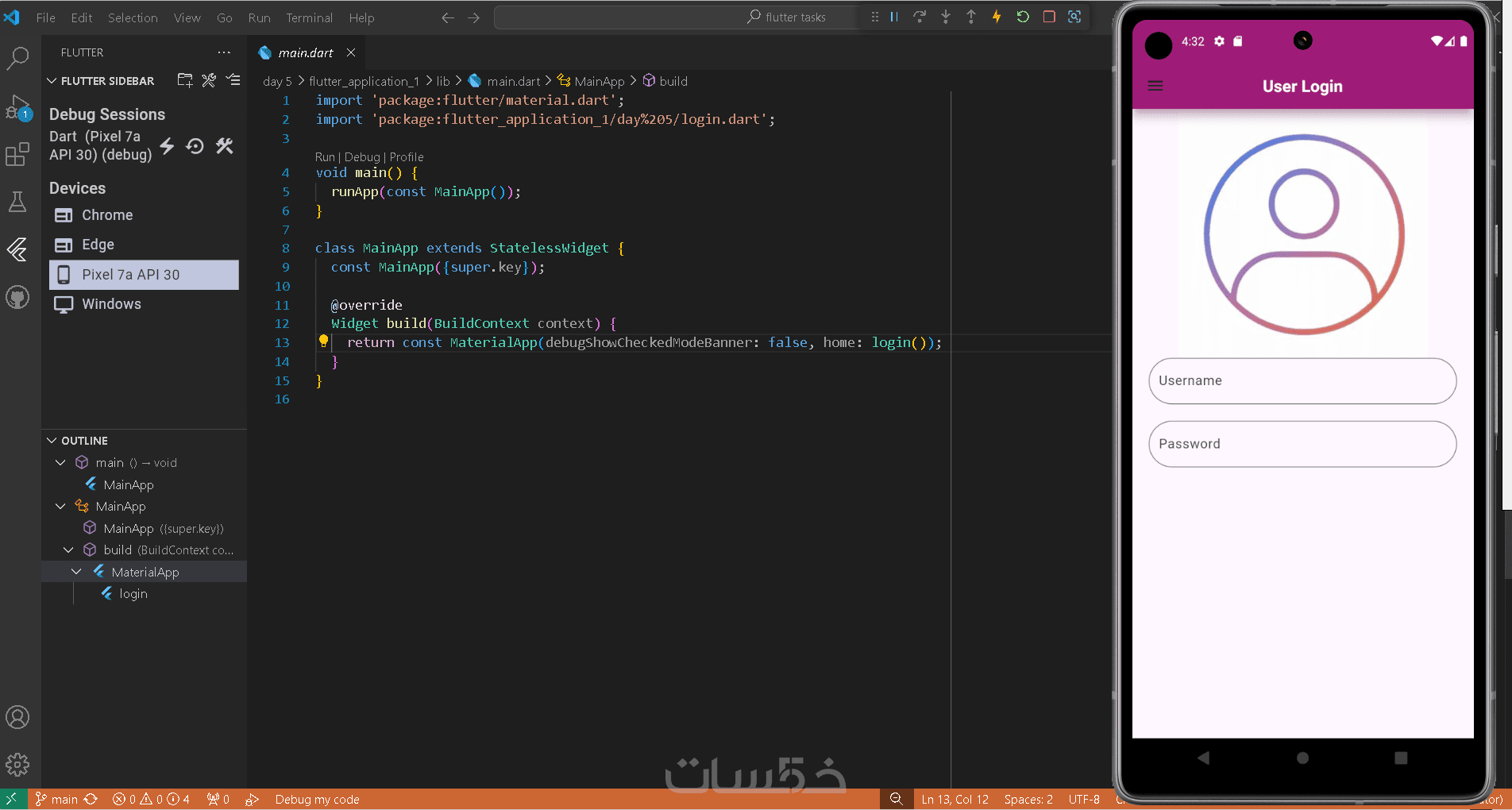Stop the debug session from the debug toolbar

[x=1049, y=17]
